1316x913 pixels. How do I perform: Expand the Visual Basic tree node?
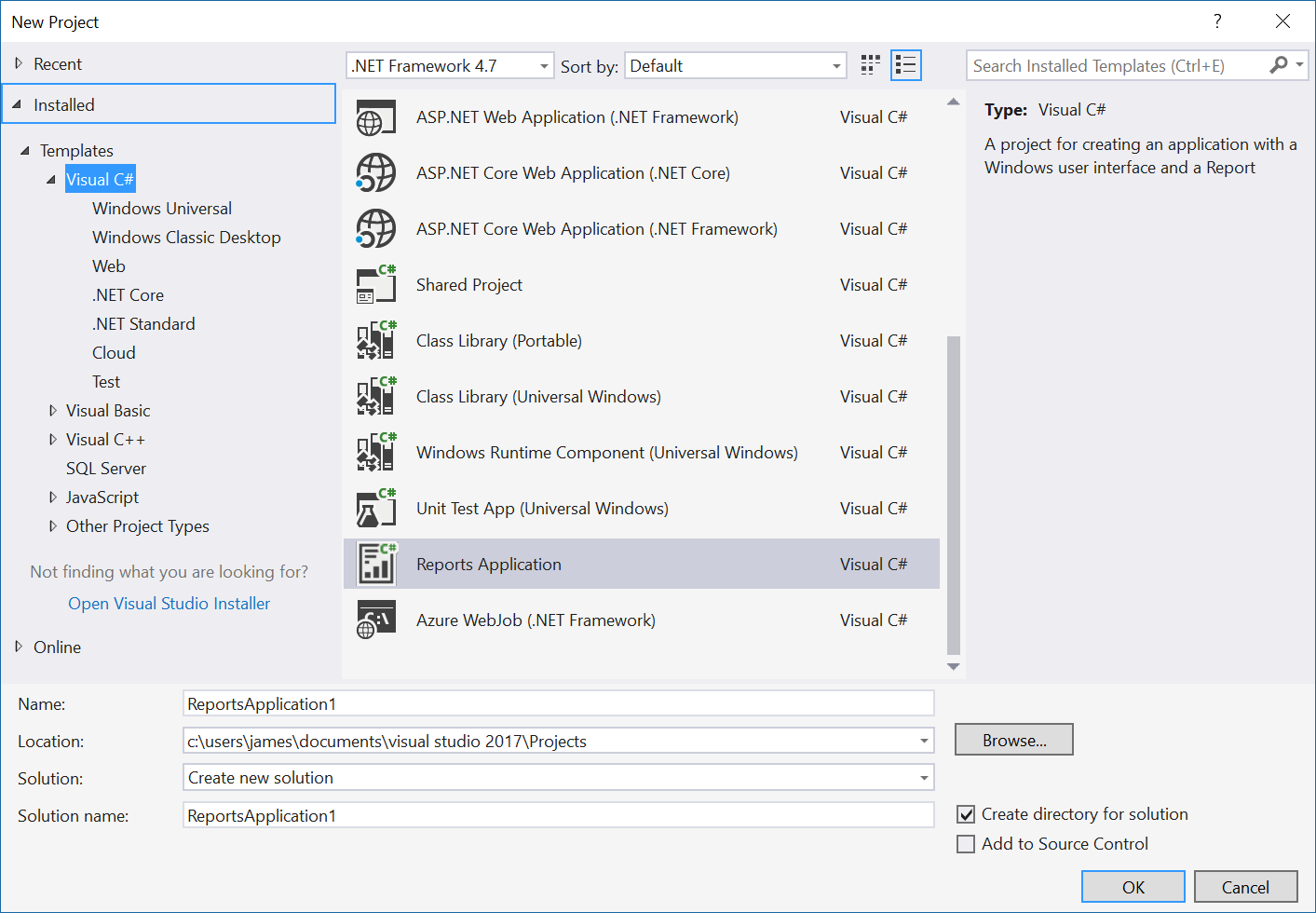pos(53,411)
